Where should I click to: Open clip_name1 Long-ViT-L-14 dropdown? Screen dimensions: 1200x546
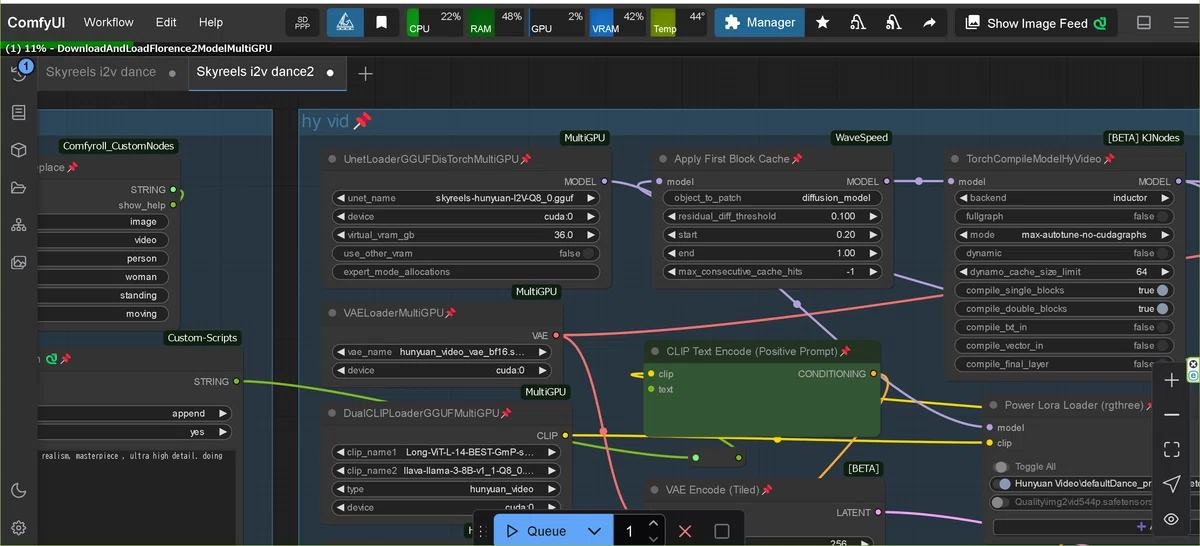click(x=446, y=452)
